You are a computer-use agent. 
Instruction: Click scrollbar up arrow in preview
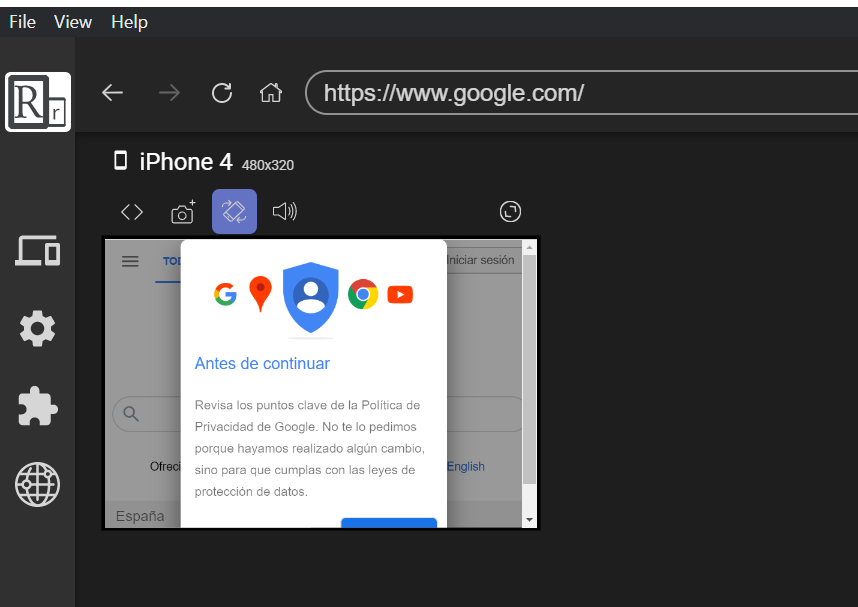(x=529, y=247)
